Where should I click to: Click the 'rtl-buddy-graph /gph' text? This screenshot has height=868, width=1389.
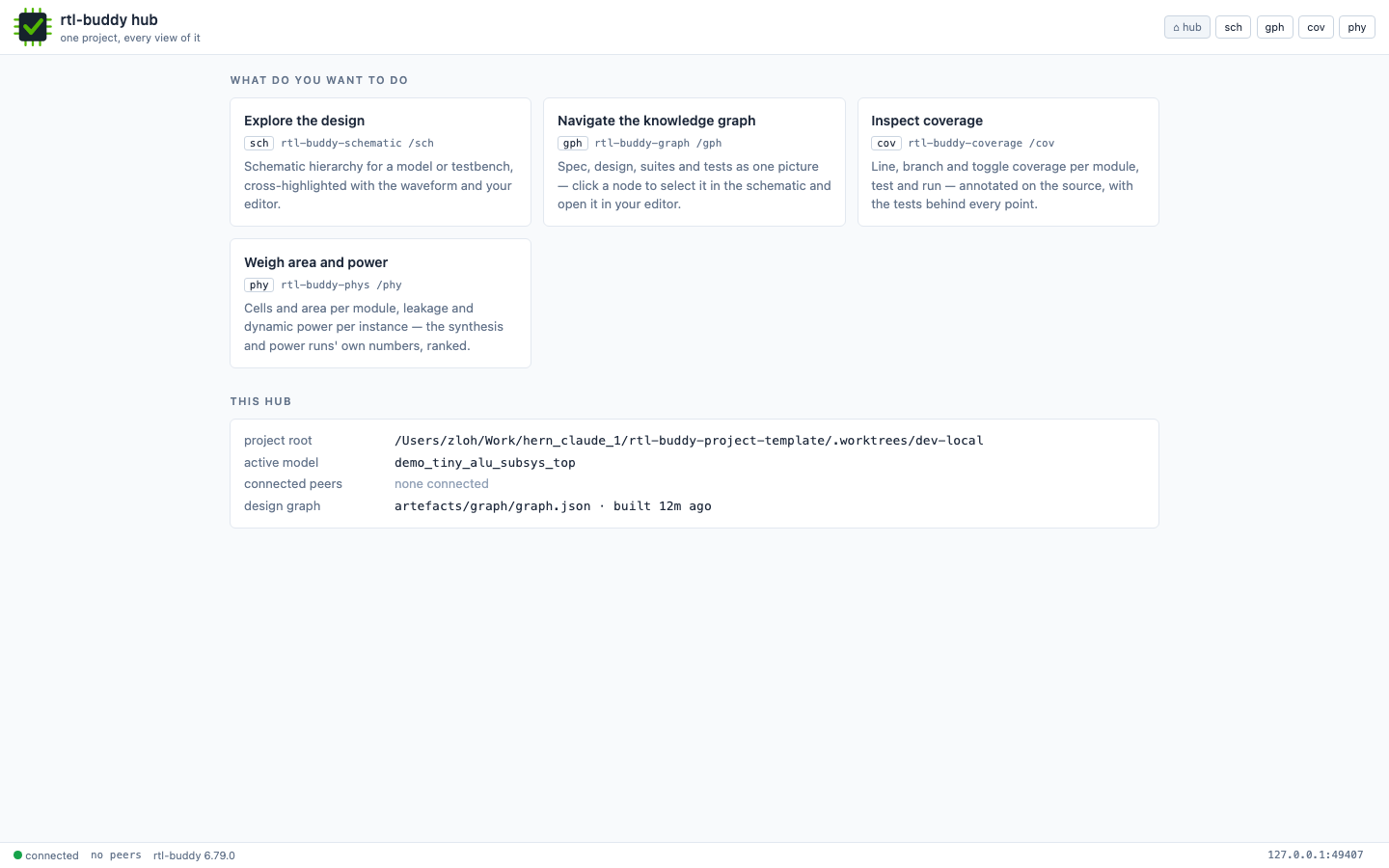pyautogui.click(x=658, y=143)
